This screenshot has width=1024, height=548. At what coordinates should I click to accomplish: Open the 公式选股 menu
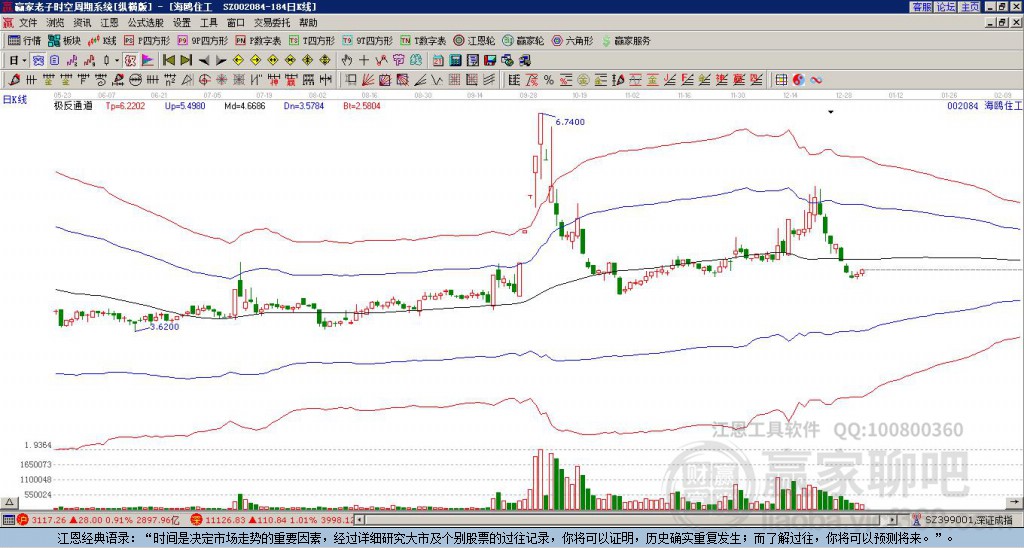tap(145, 23)
